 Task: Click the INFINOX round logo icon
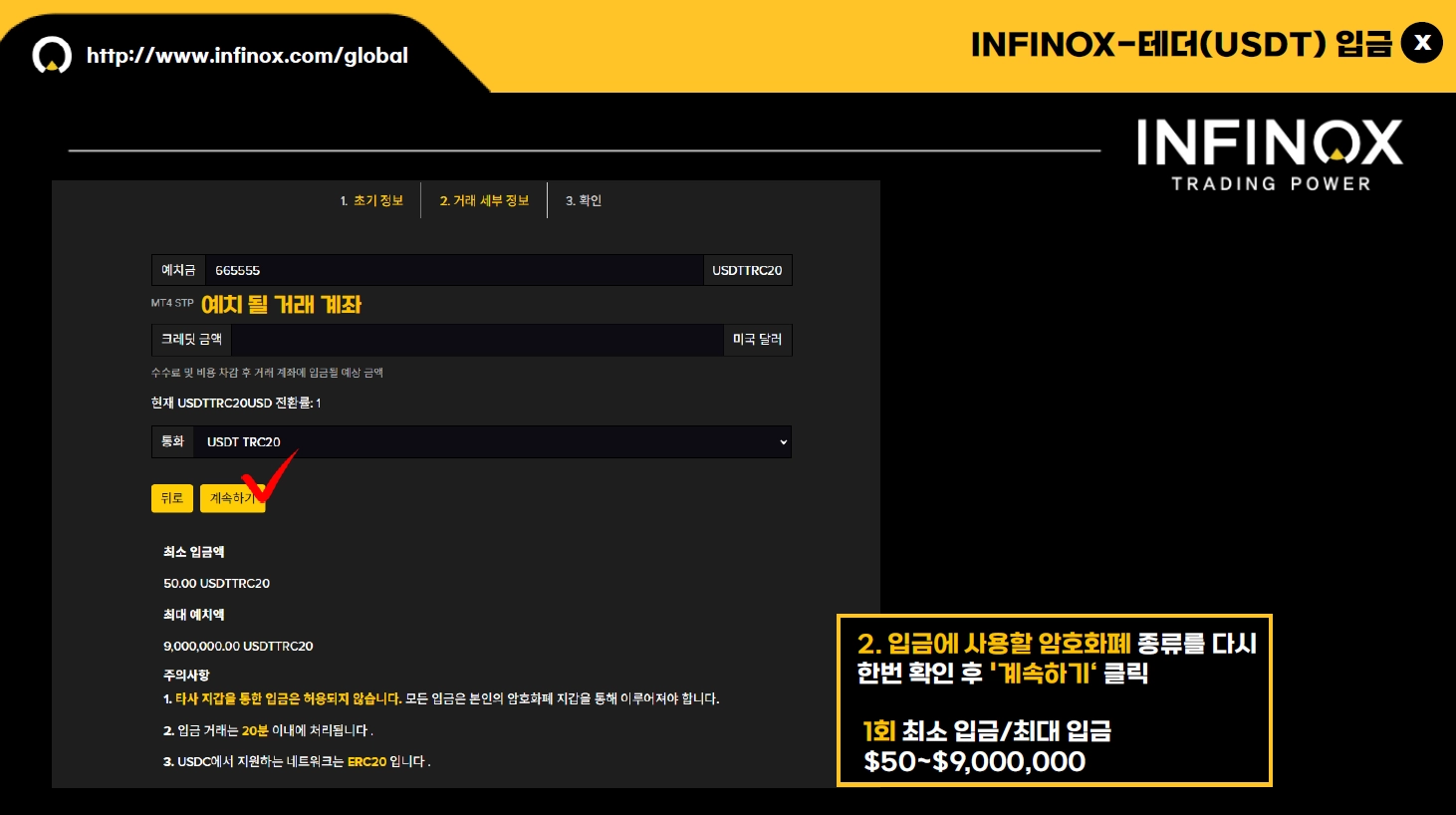(x=52, y=56)
